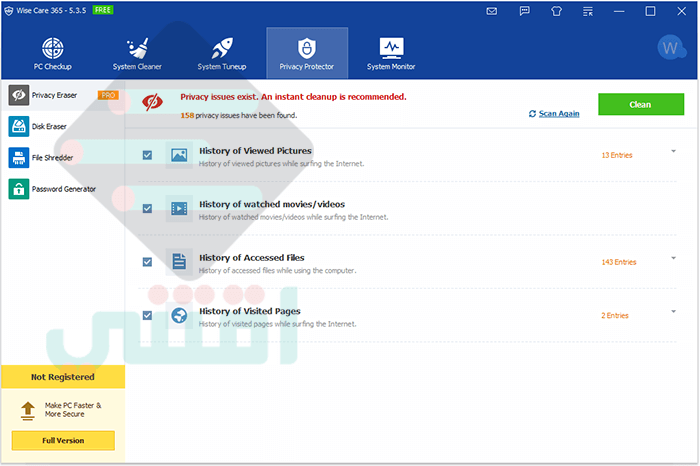Click the red crossed-eye privacy warning icon
This screenshot has height=466, width=700.
click(x=152, y=102)
